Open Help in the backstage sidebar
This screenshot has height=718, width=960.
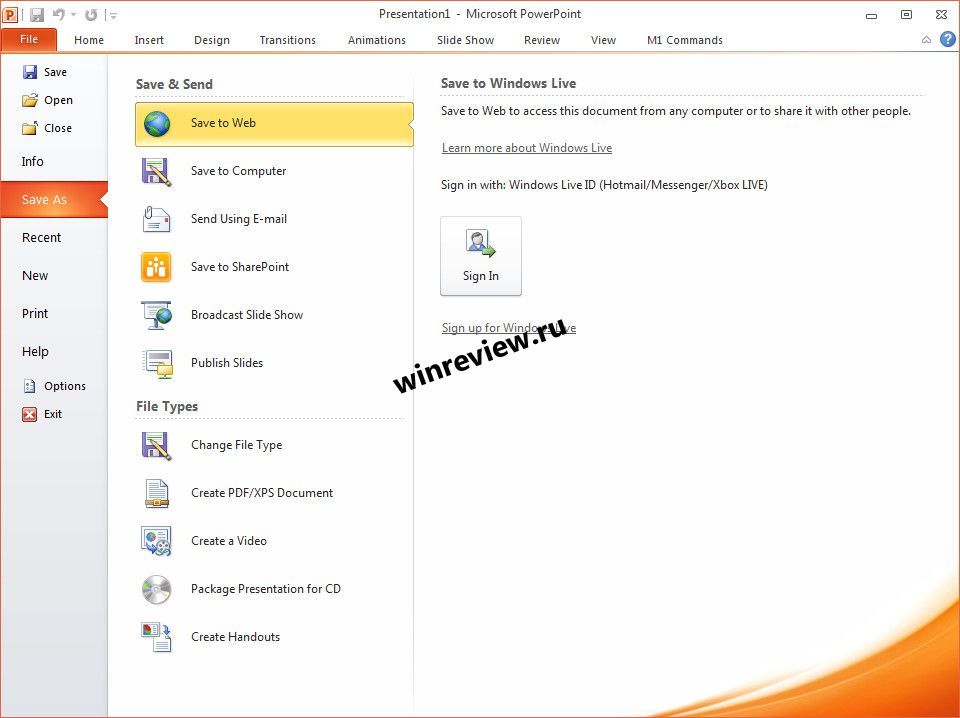click(35, 351)
